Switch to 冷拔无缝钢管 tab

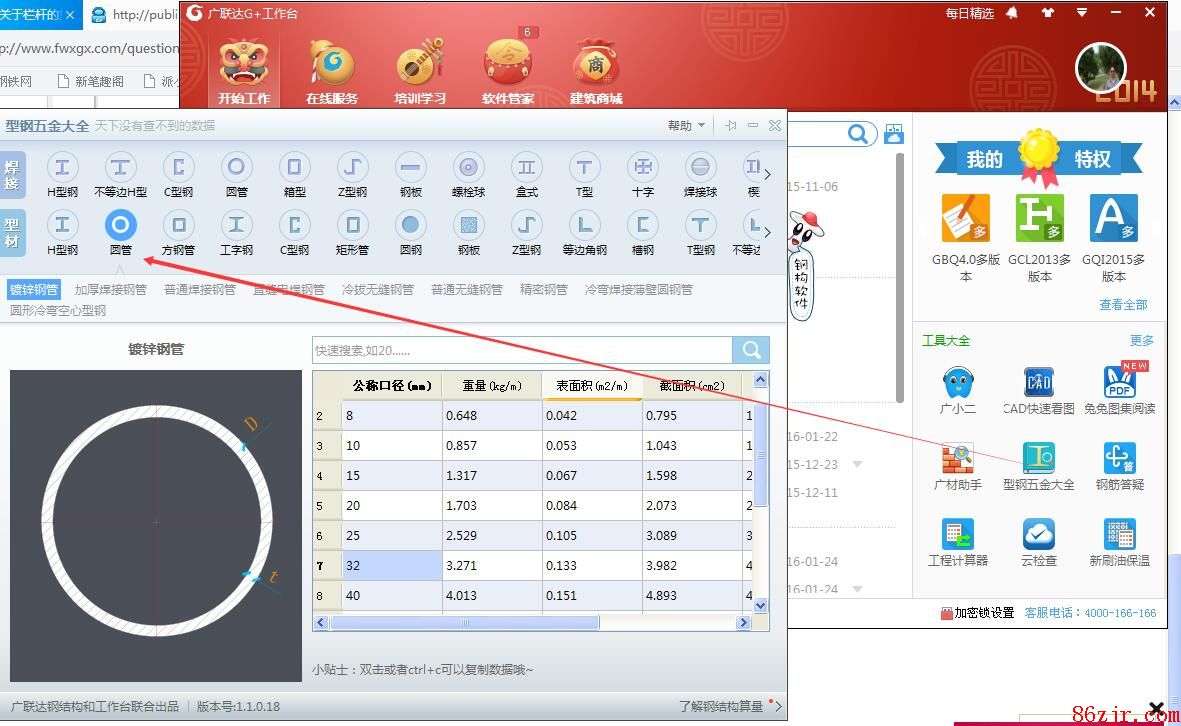click(x=377, y=290)
